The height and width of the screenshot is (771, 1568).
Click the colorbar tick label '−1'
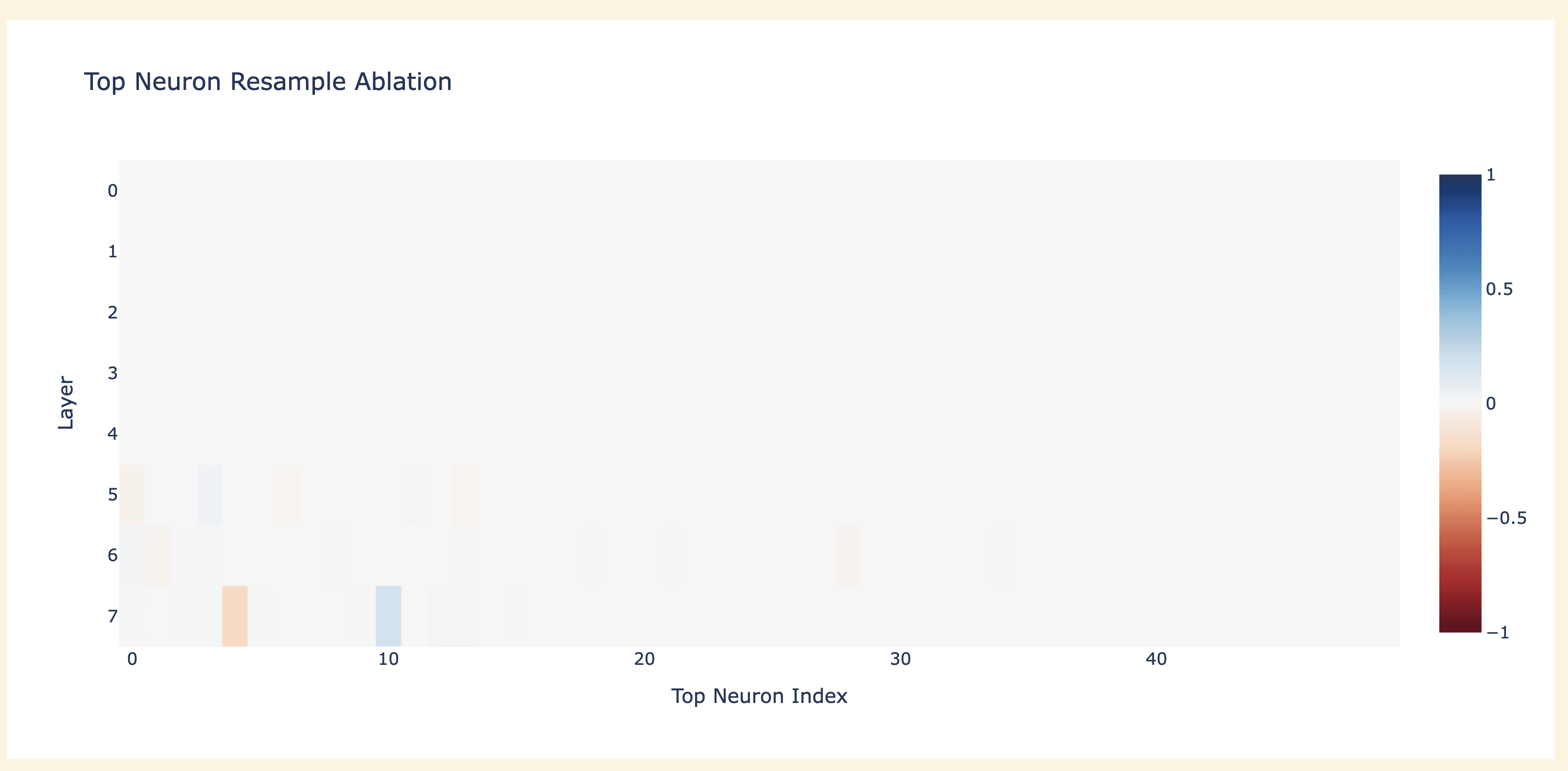pyautogui.click(x=1498, y=633)
